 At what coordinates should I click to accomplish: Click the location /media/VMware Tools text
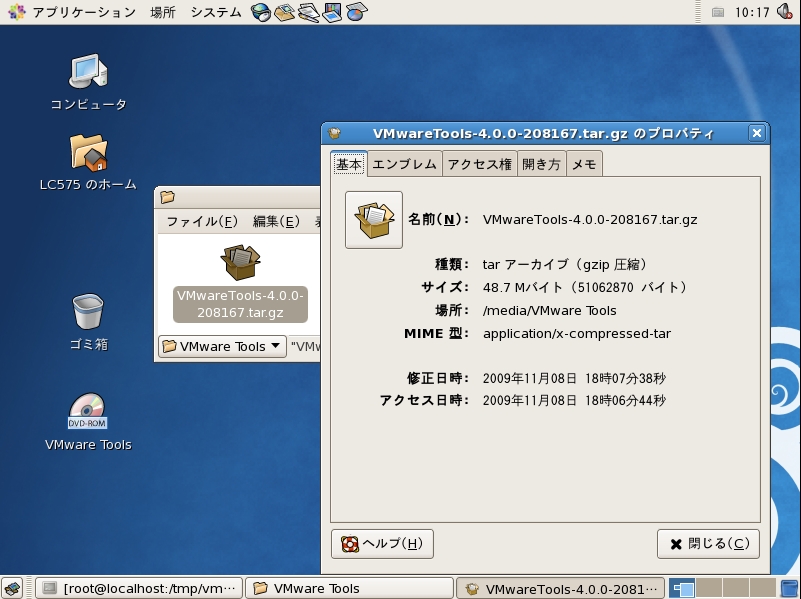tap(549, 310)
